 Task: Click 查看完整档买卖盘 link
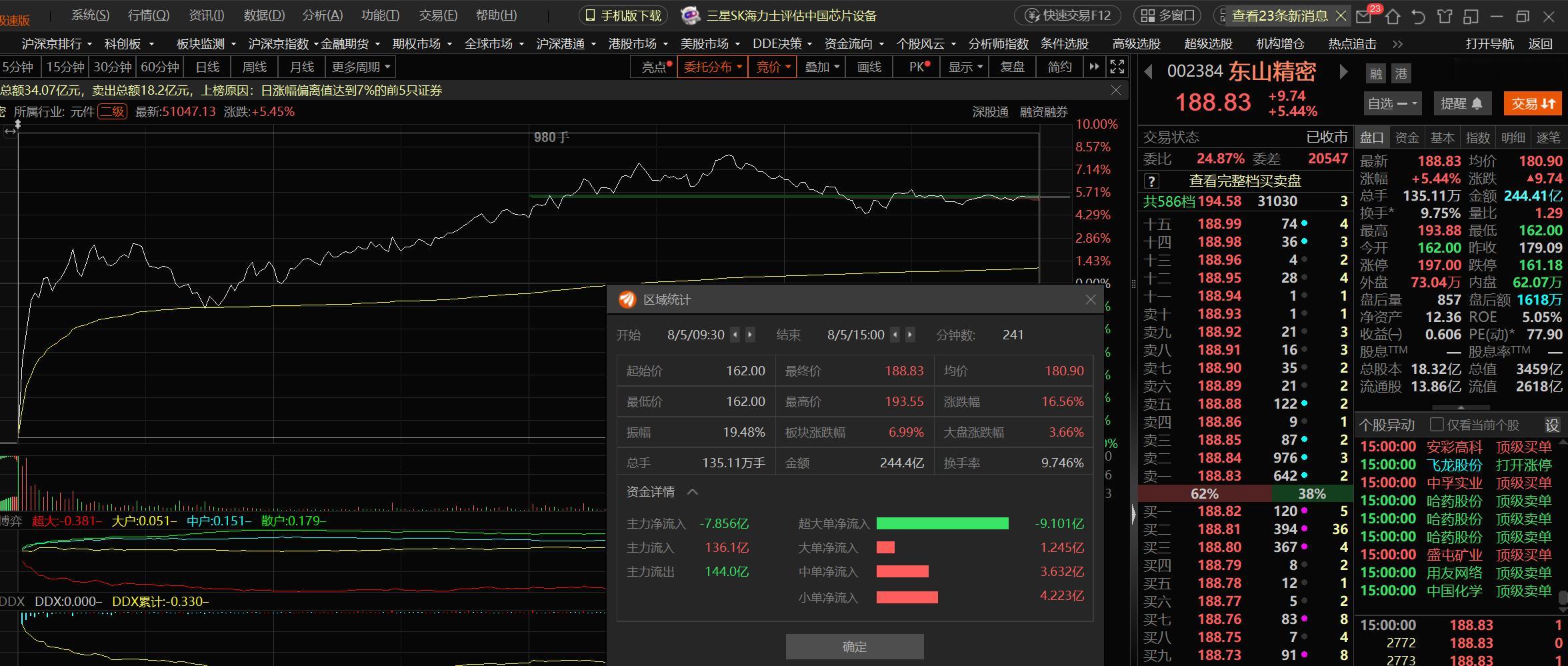pos(1245,181)
